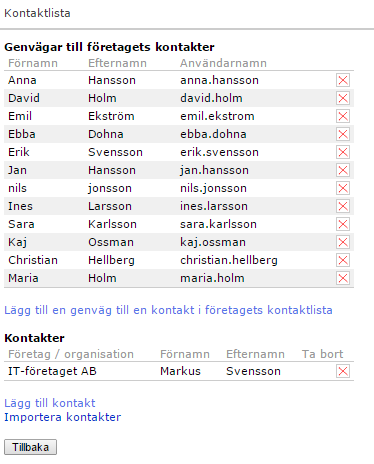Delete sara.karlsson shortcut red X icon
Viewport: 374px width, 464px height.
[343, 224]
